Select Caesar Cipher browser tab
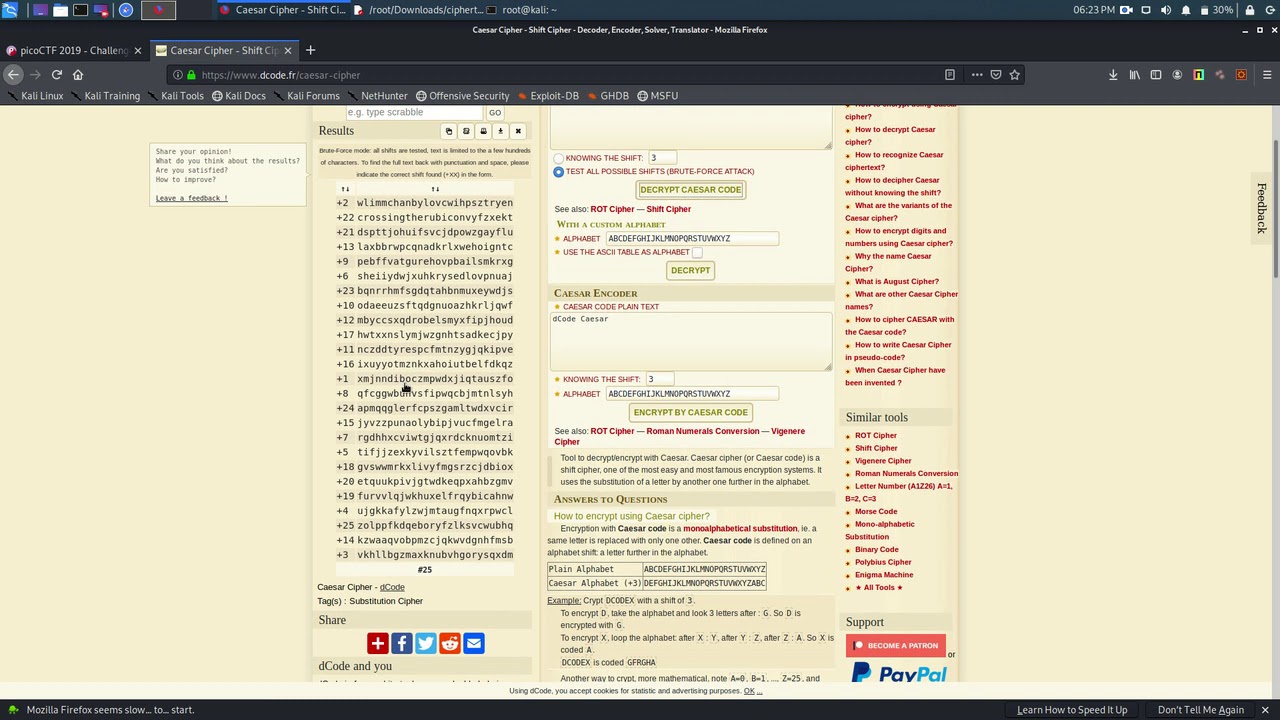This screenshot has width=1280, height=720. (x=223, y=50)
